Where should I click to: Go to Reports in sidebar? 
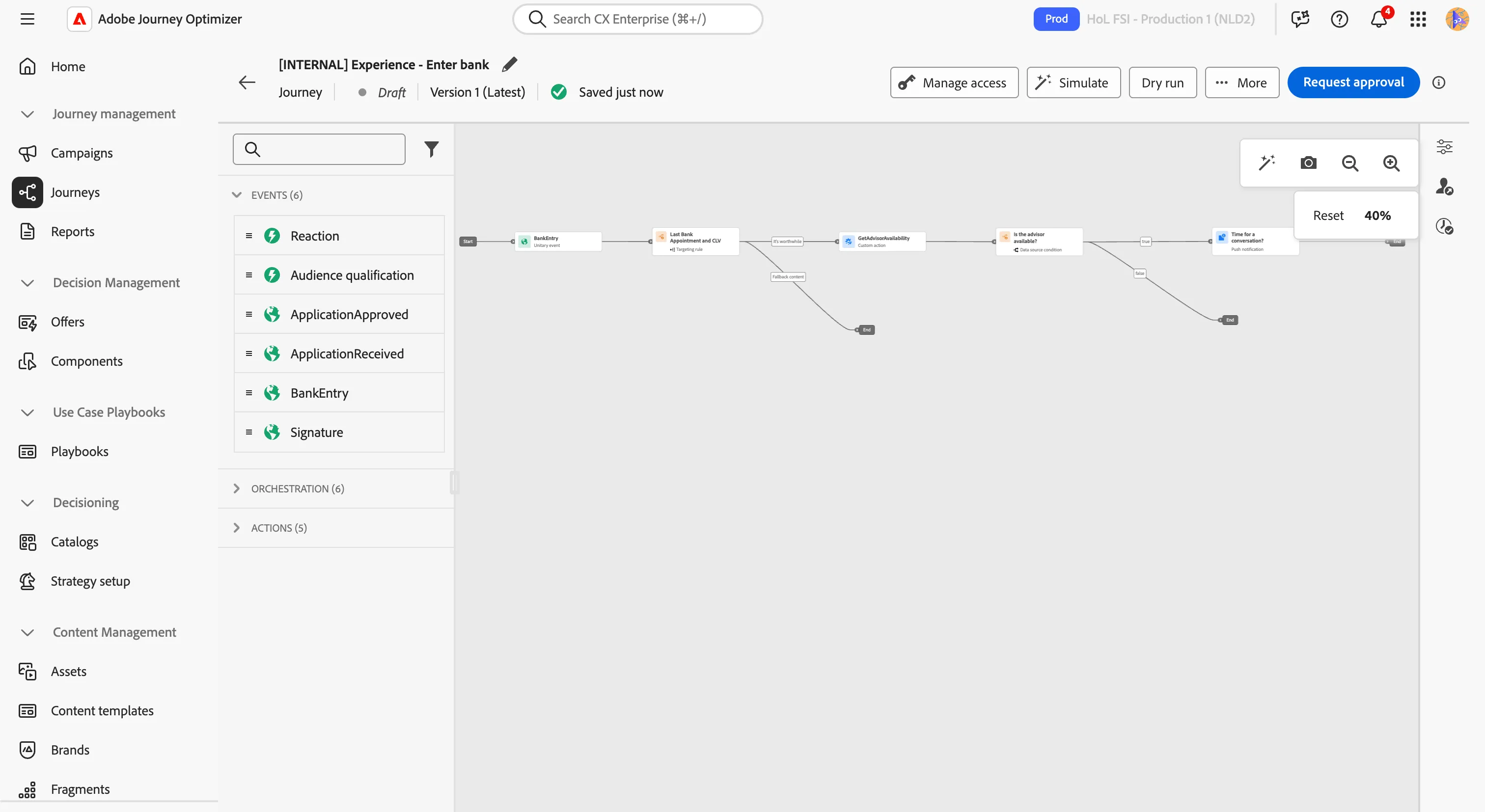(x=73, y=231)
